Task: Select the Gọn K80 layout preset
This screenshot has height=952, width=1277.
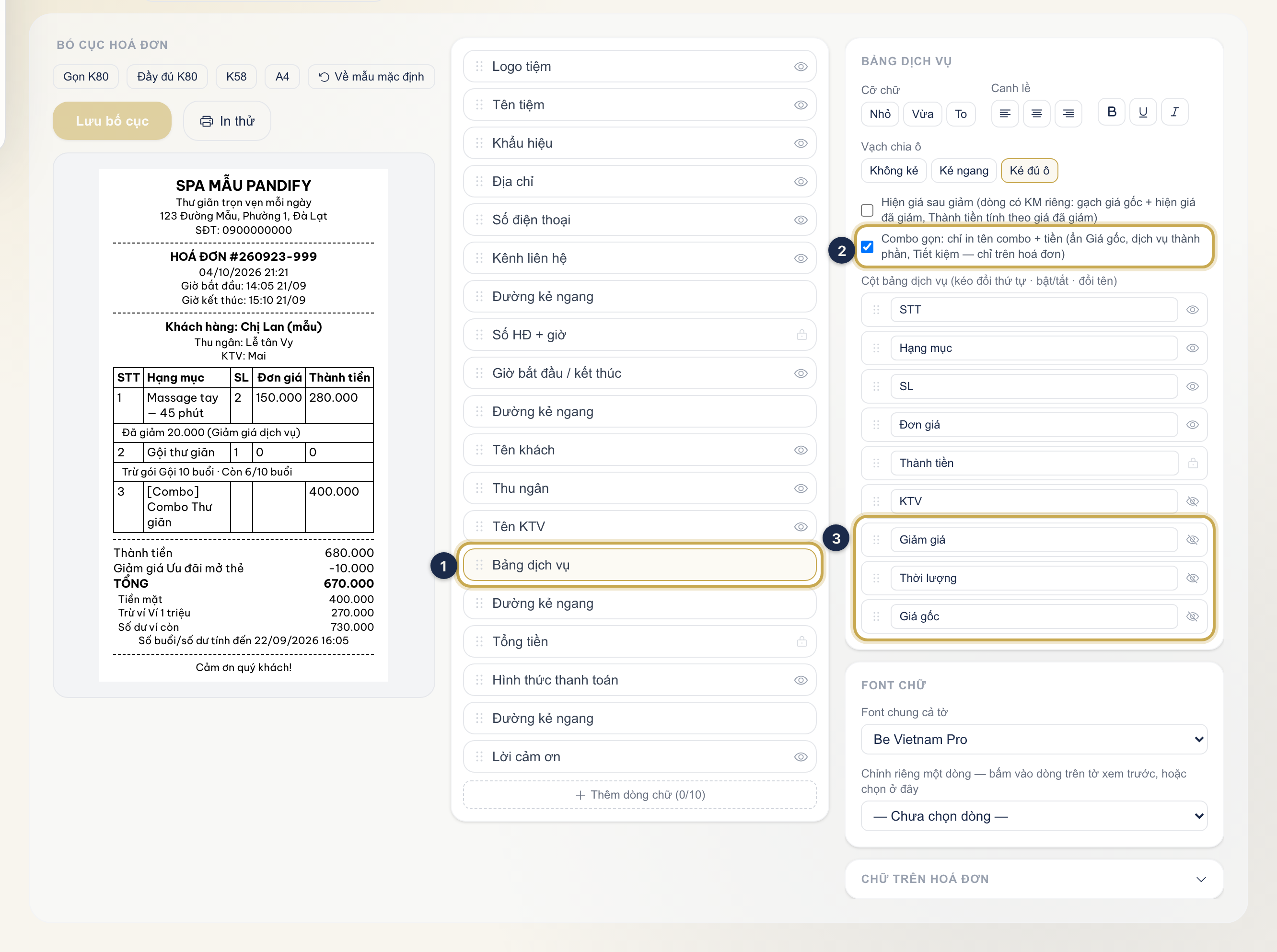Action: pyautogui.click(x=86, y=77)
